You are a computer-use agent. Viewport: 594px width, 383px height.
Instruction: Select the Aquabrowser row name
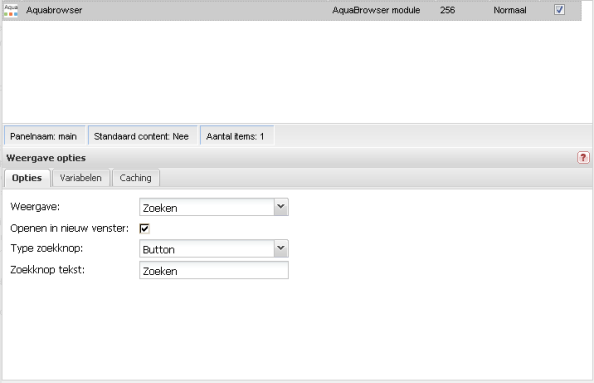54,10
